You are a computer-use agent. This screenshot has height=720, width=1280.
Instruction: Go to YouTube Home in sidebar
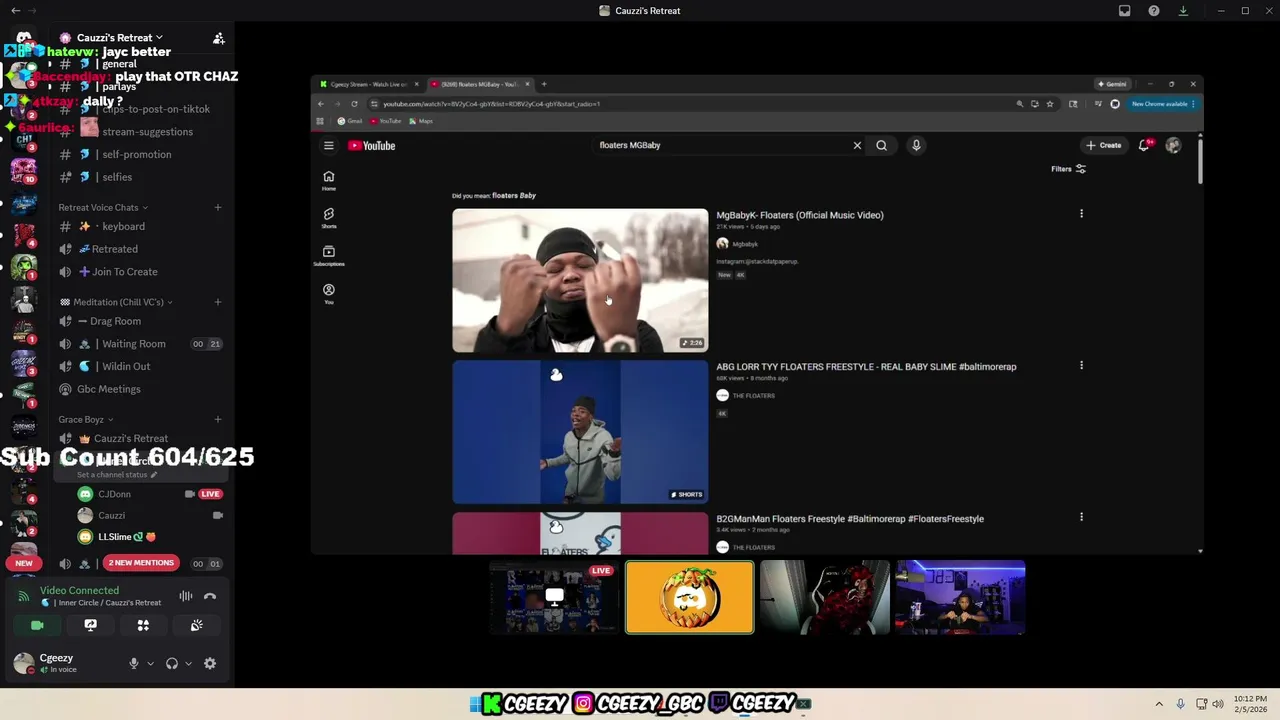[x=329, y=181]
